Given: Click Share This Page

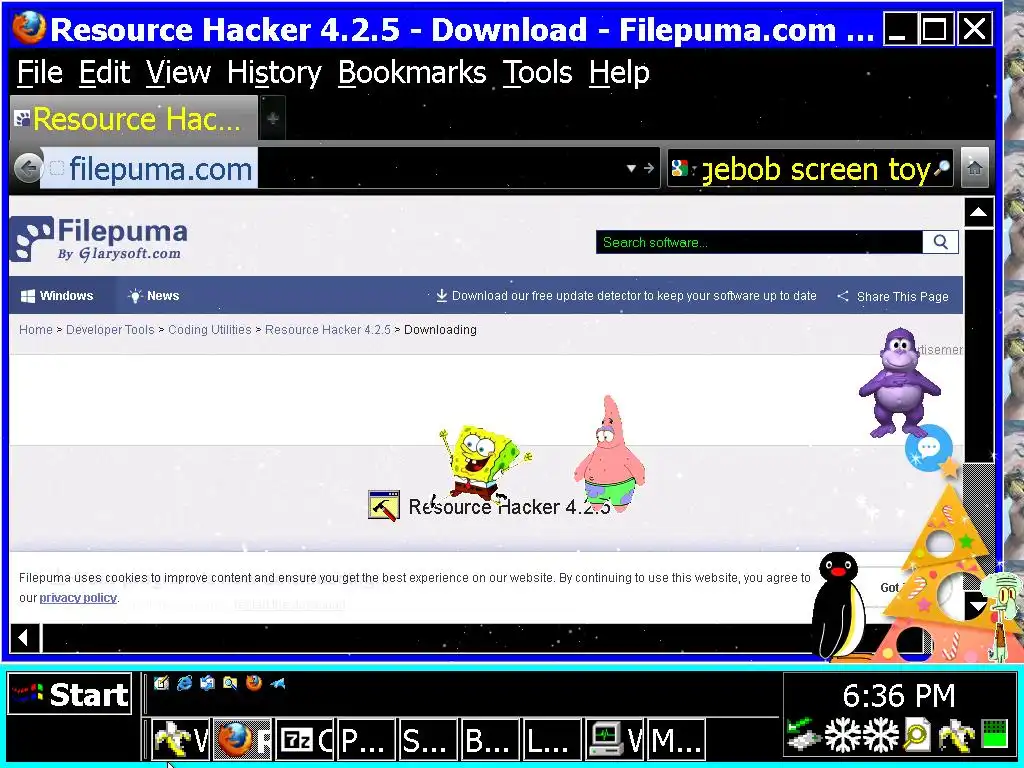Looking at the screenshot, I should coord(893,296).
